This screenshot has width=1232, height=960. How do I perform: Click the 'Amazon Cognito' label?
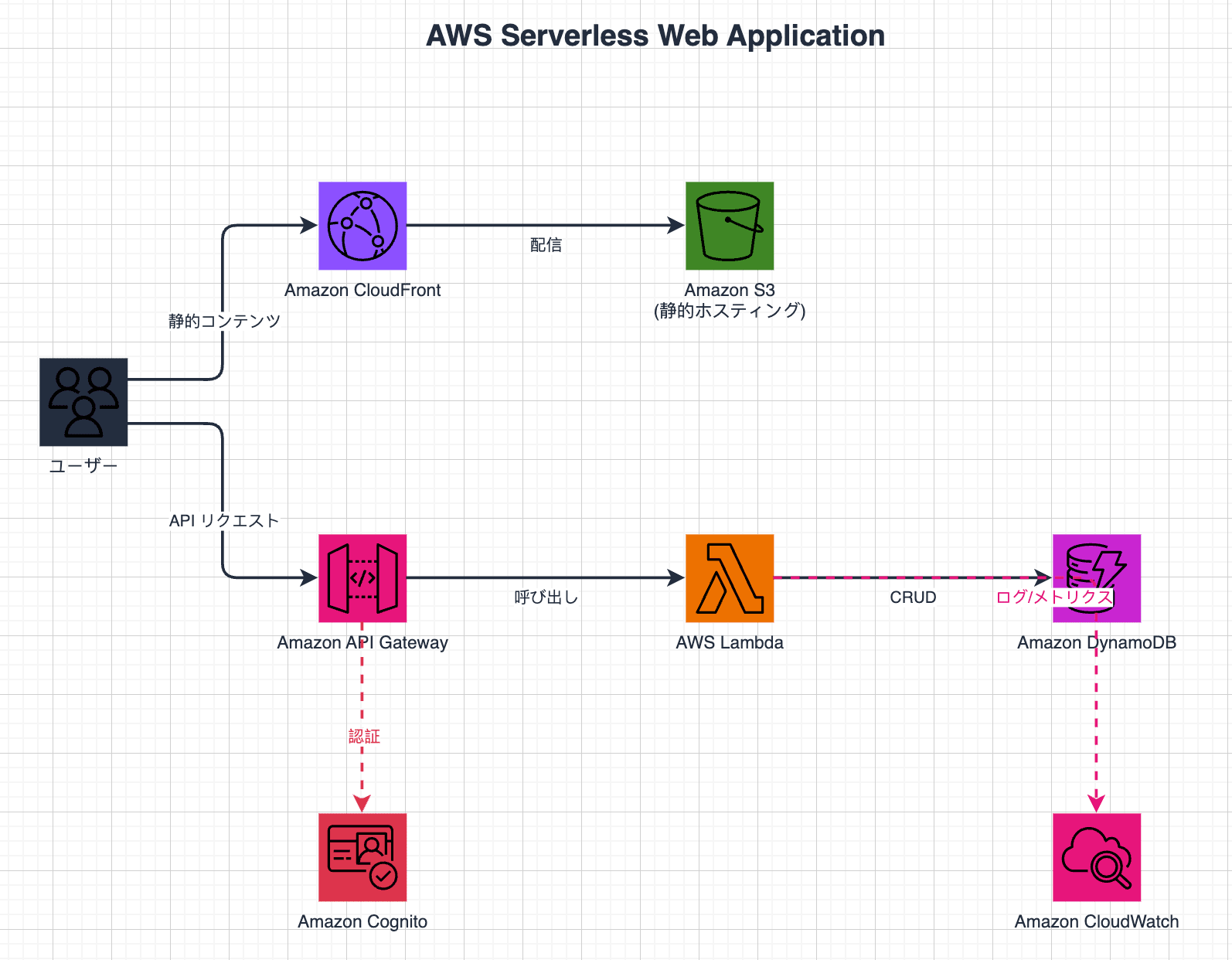click(x=362, y=921)
